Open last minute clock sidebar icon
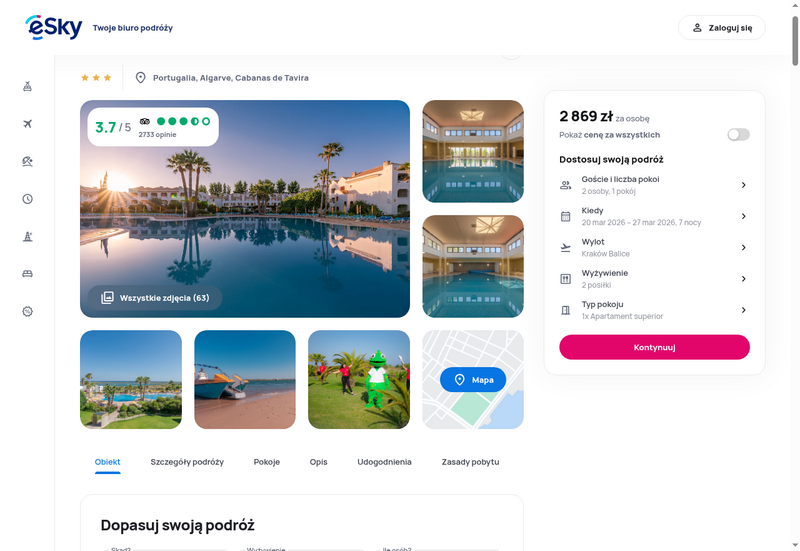The width and height of the screenshot is (800, 551). (x=28, y=199)
